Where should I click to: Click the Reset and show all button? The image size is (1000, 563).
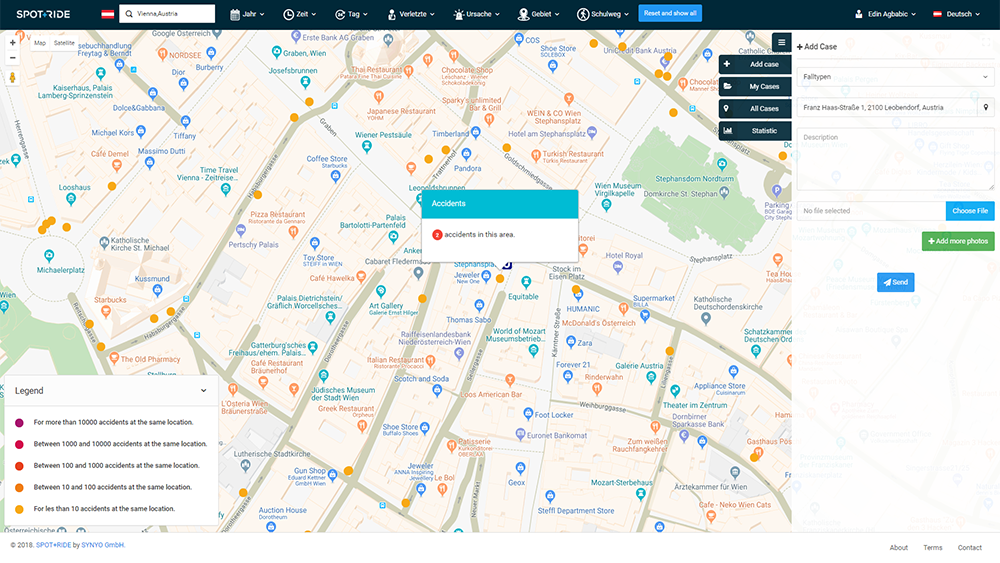(x=670, y=14)
